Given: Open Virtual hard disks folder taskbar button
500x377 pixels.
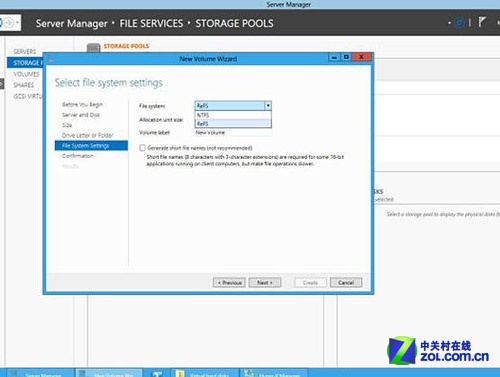Looking at the screenshot, I should click(x=205, y=373).
